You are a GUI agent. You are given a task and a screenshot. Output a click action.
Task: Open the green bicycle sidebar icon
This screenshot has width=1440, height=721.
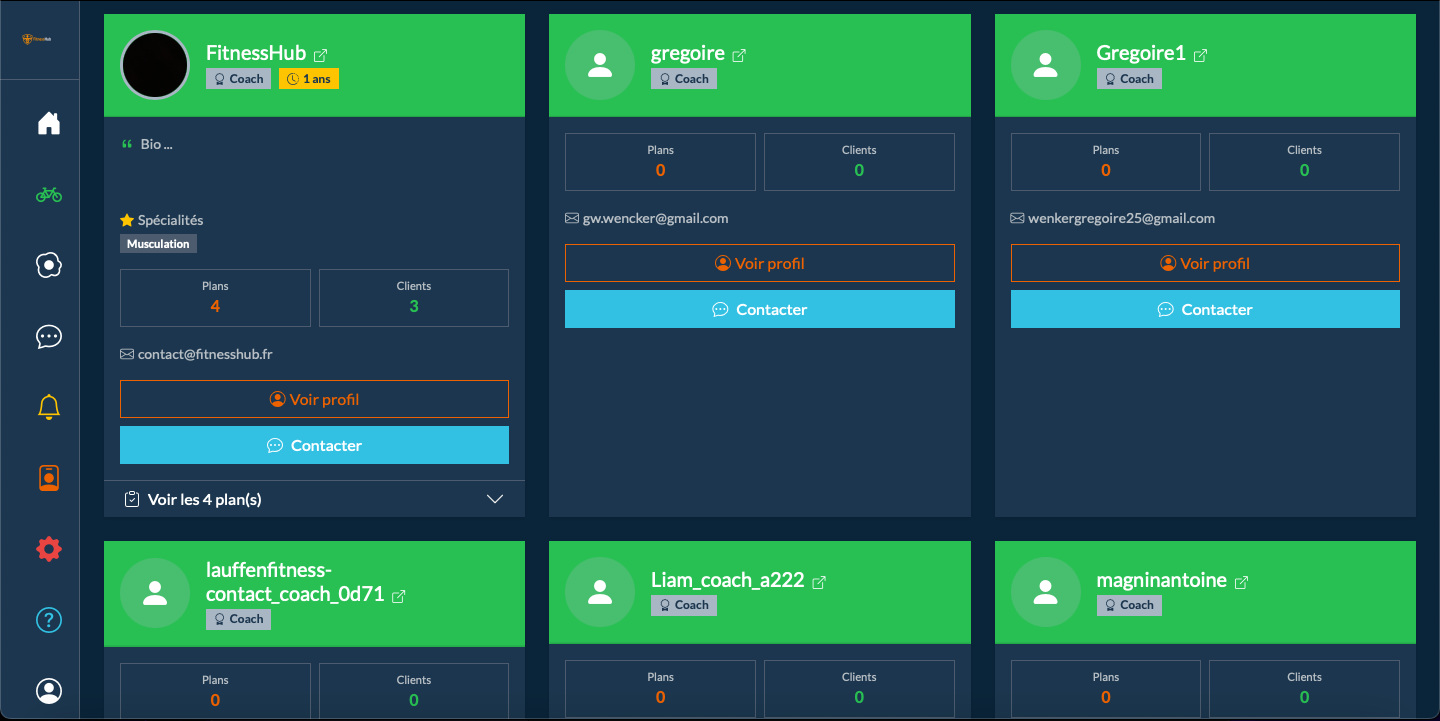[49, 195]
